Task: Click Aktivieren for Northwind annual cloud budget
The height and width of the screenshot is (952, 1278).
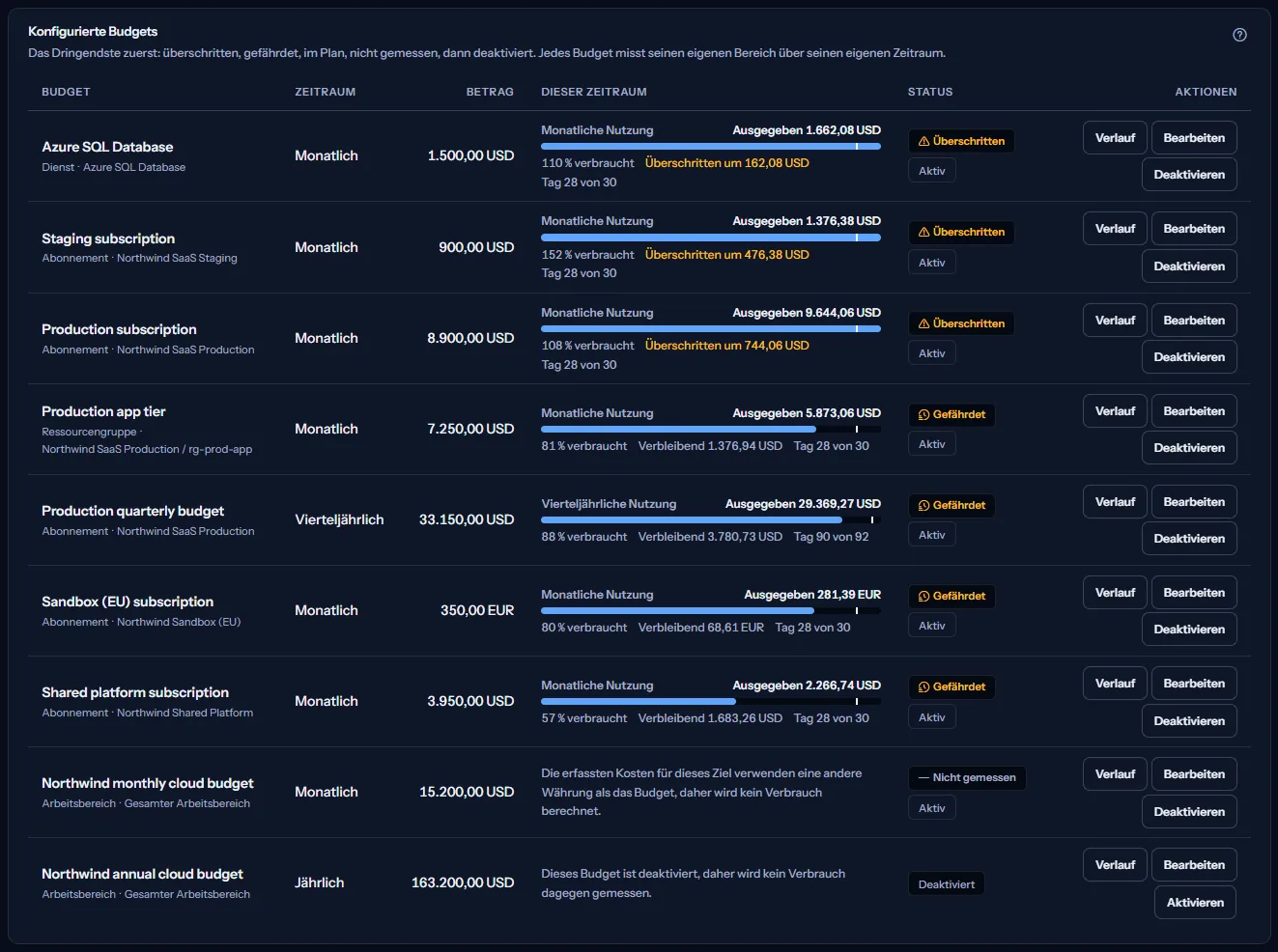Action: pos(1195,903)
